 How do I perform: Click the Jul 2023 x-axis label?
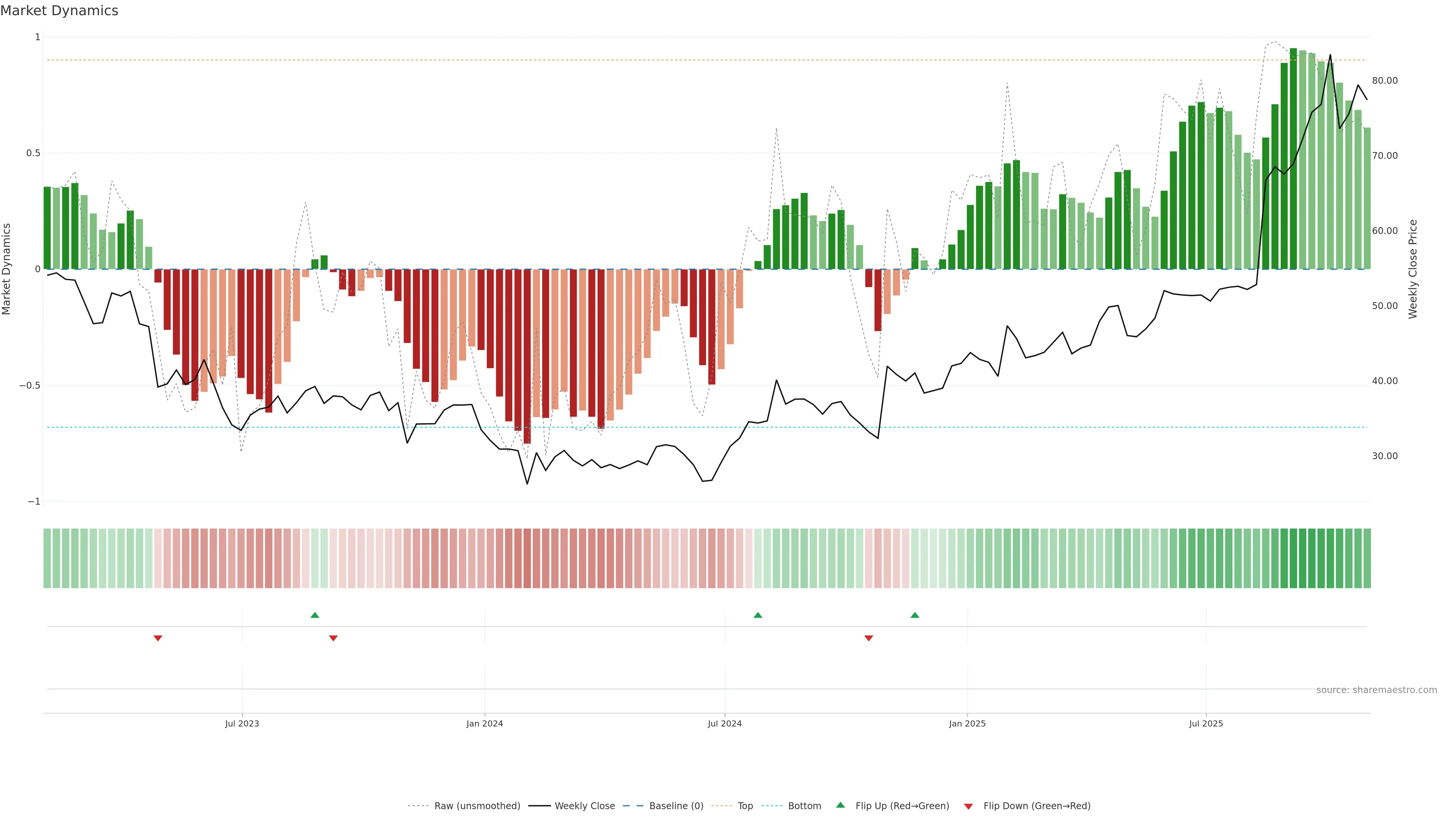pos(242,723)
